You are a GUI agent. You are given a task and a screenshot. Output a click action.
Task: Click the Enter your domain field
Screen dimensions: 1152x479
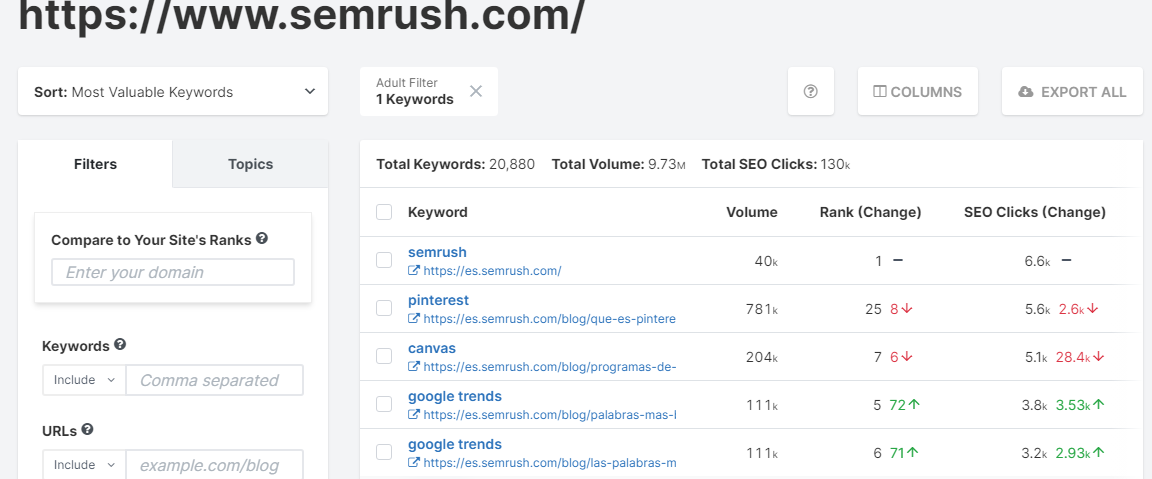pyautogui.click(x=173, y=272)
